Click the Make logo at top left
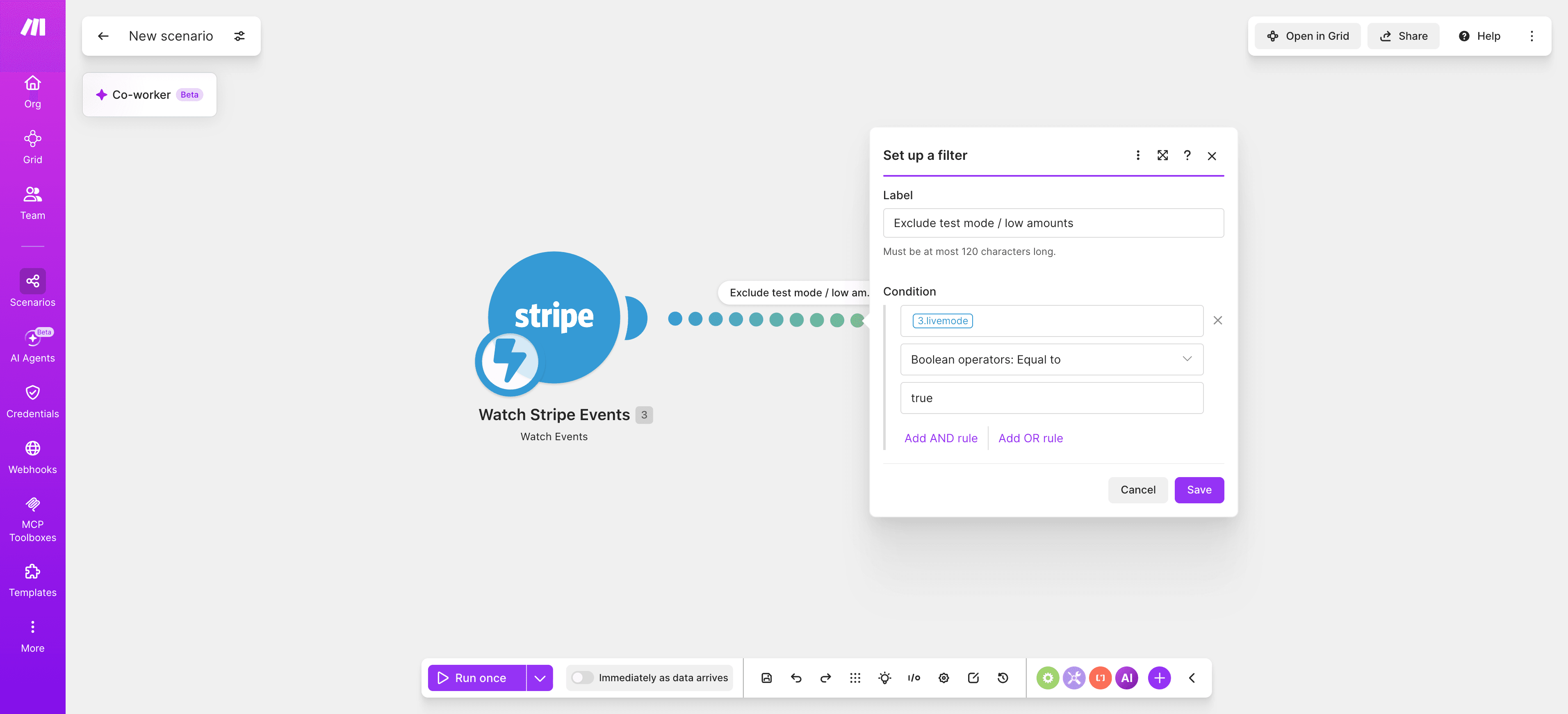The width and height of the screenshot is (1568, 714). point(33,27)
